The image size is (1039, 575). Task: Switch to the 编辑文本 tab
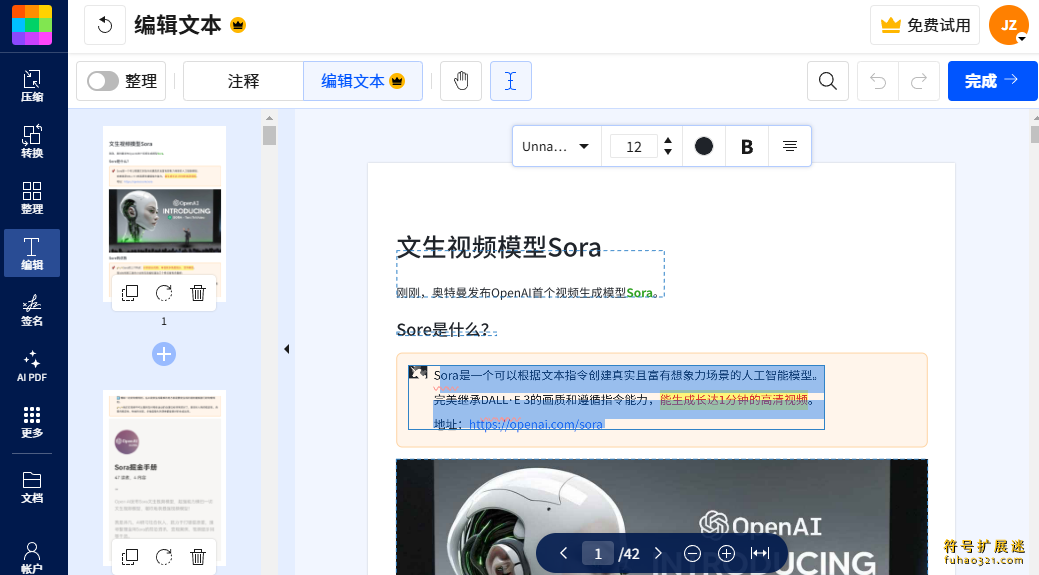pyautogui.click(x=362, y=81)
